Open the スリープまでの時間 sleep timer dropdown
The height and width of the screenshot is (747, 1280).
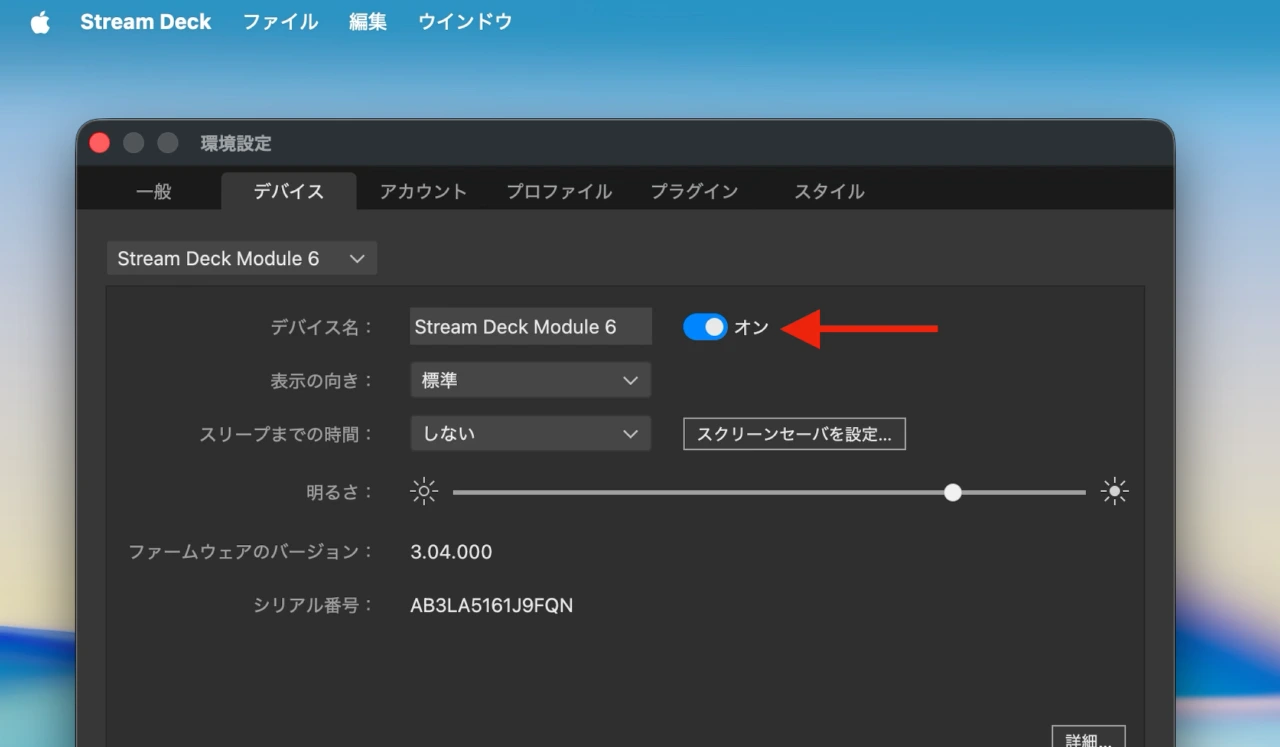click(530, 433)
